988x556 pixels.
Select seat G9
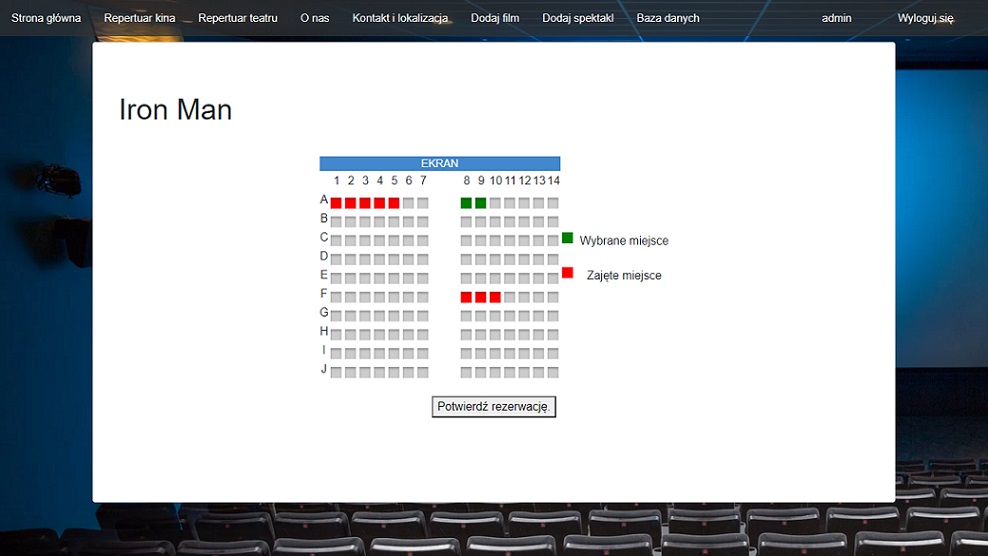(x=481, y=316)
